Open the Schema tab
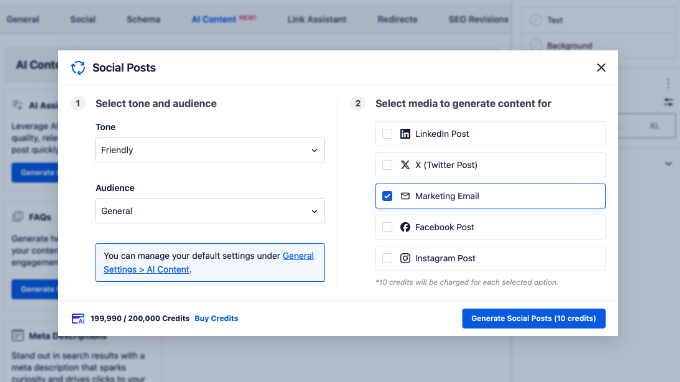680x382 pixels. [x=144, y=20]
